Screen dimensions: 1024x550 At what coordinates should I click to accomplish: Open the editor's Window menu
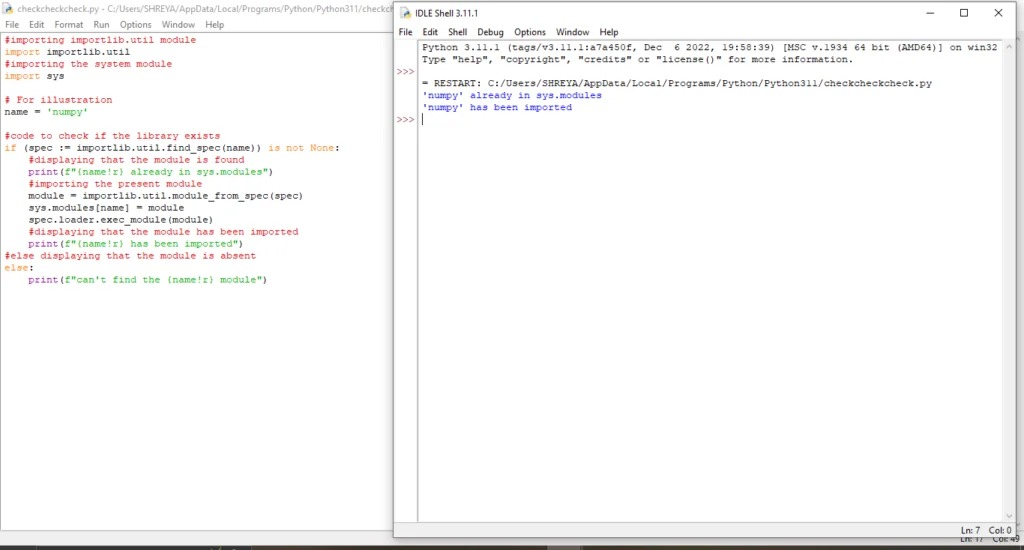[x=178, y=25]
